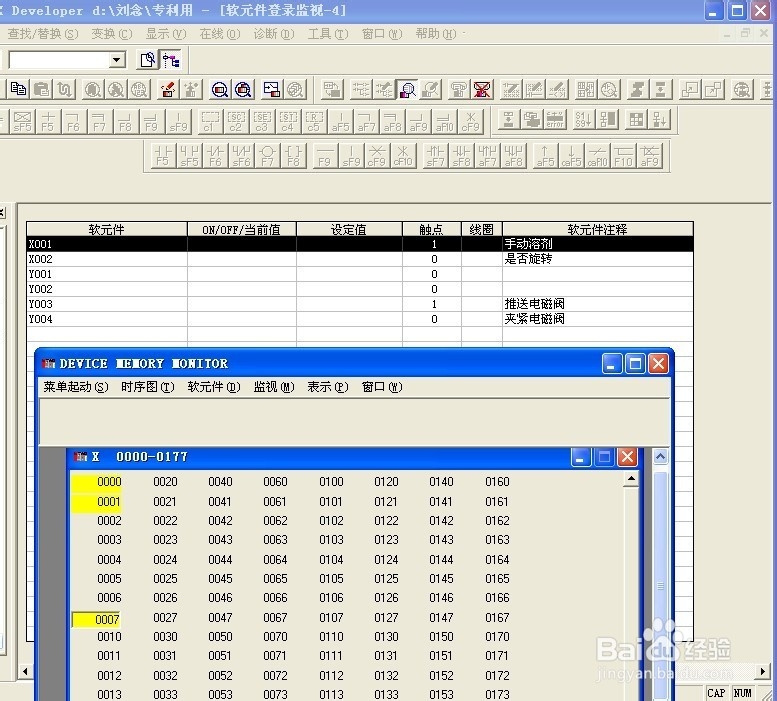Click the 软元件注释 column header

tap(598, 229)
